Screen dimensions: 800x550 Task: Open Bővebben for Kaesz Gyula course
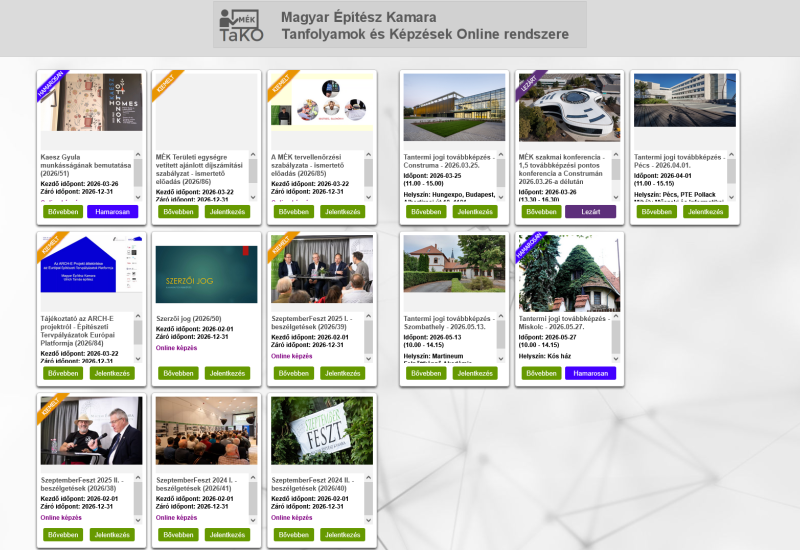[64, 212]
